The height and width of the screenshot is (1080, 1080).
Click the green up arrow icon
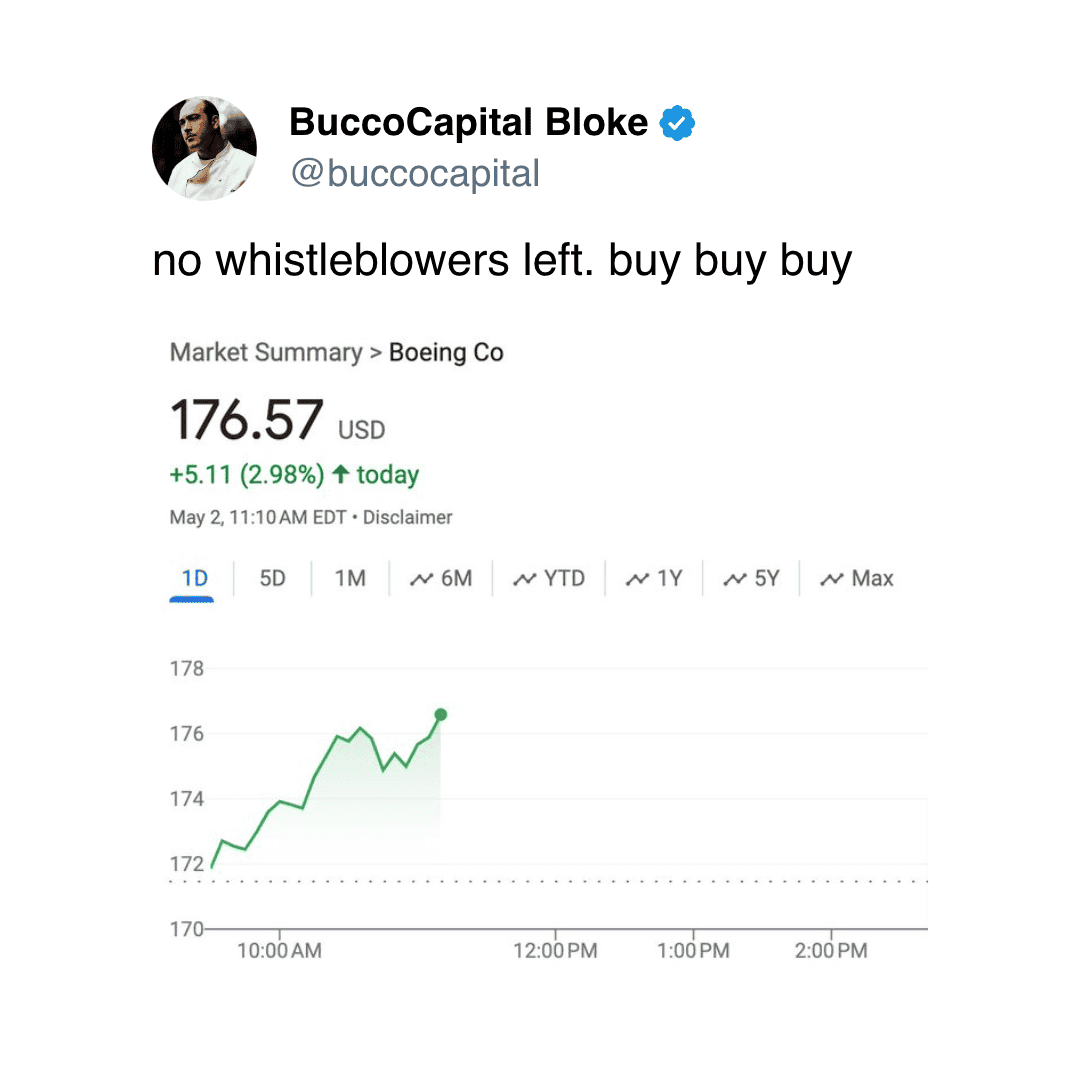tap(340, 474)
